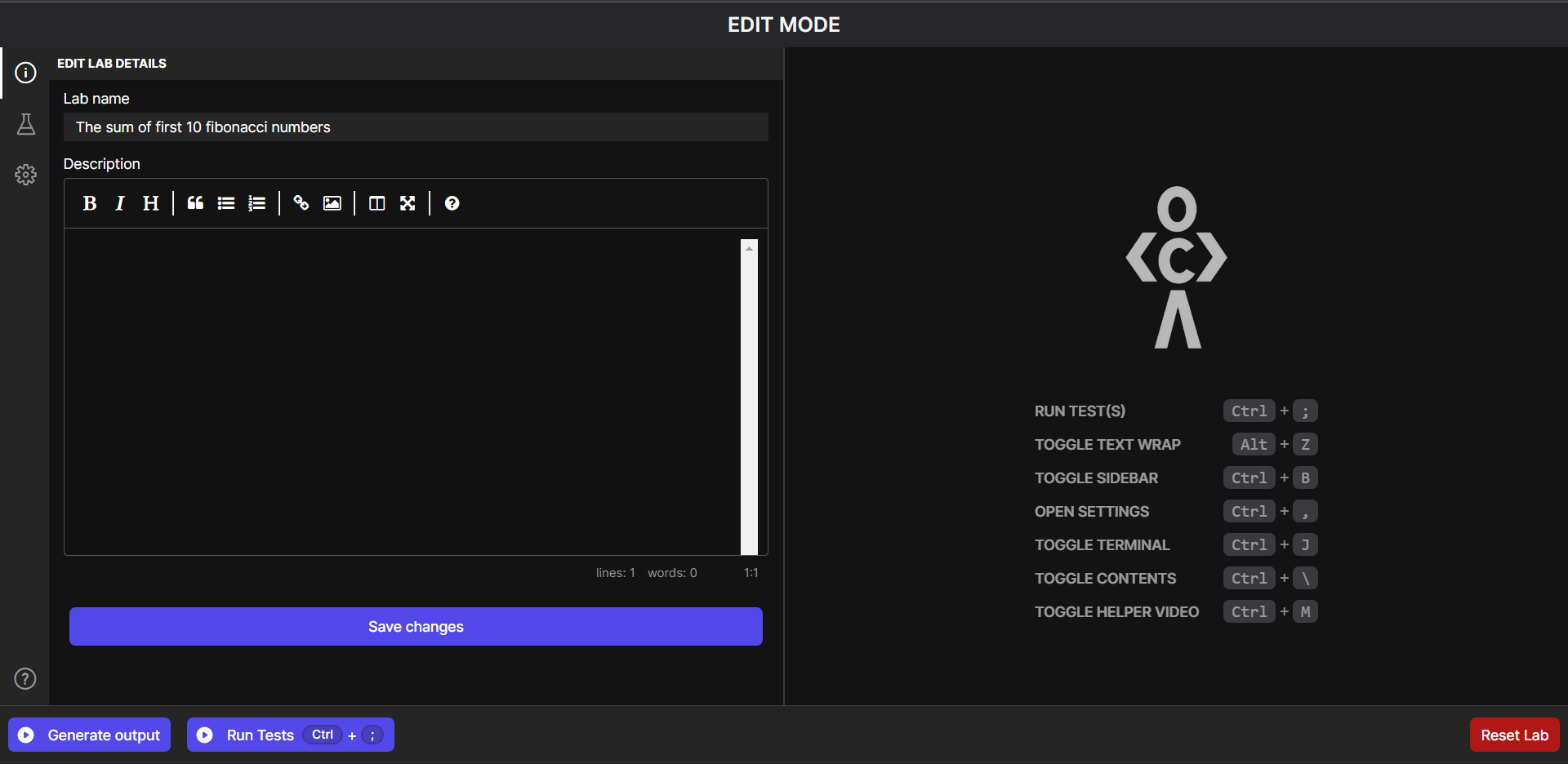This screenshot has width=1568, height=764.
Task: Insert a blockquote via the quote icon
Action: pos(195,203)
